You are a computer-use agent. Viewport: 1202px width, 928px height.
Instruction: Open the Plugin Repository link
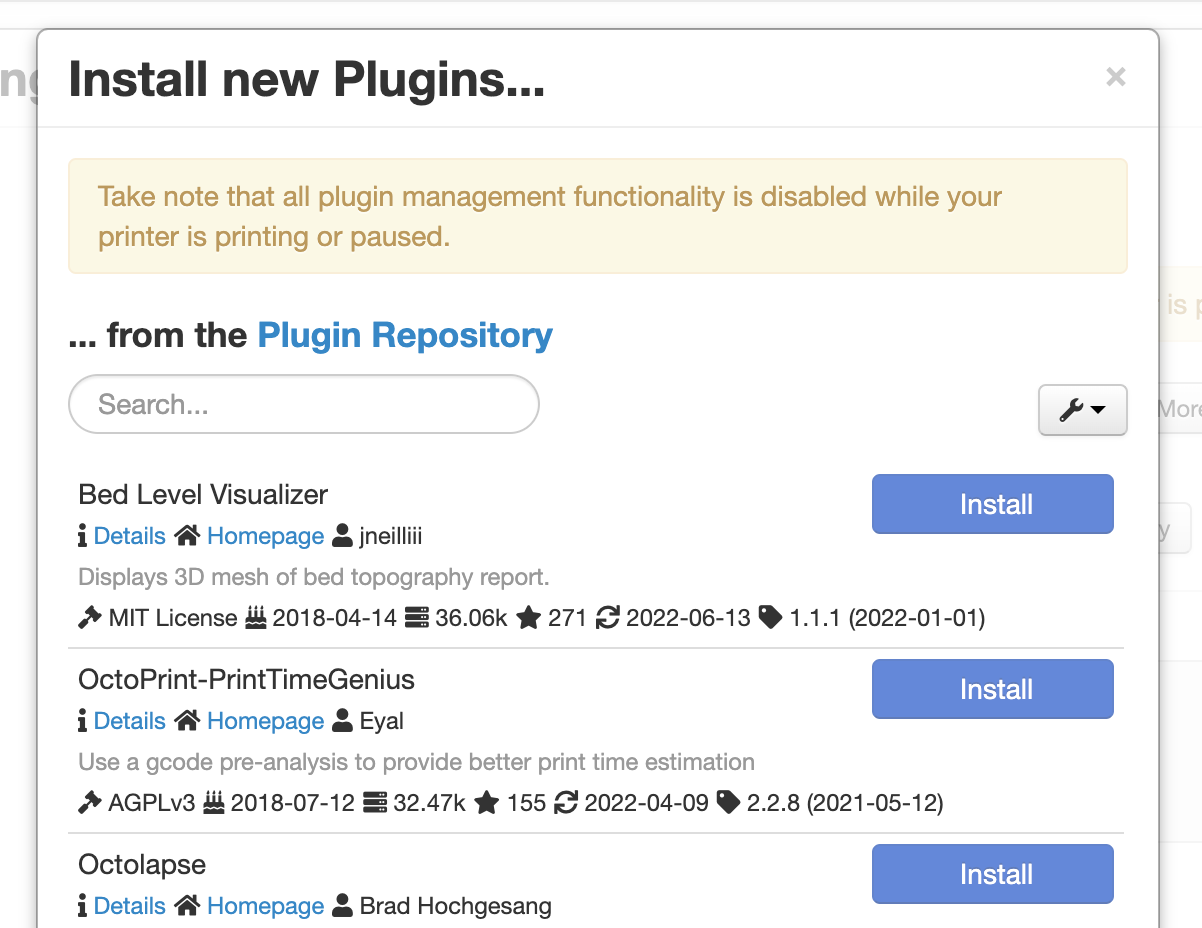[404, 335]
